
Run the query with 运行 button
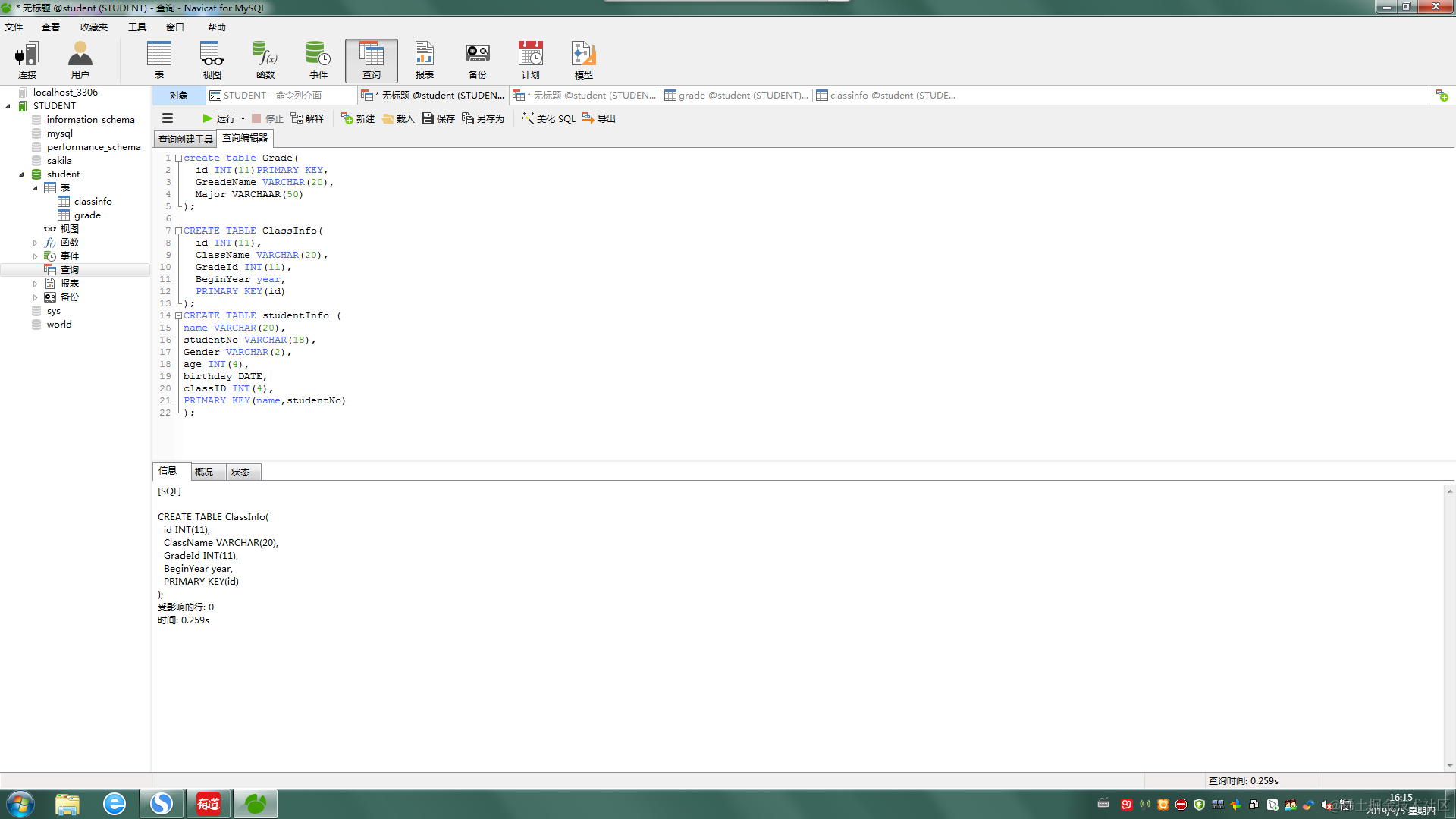[218, 118]
